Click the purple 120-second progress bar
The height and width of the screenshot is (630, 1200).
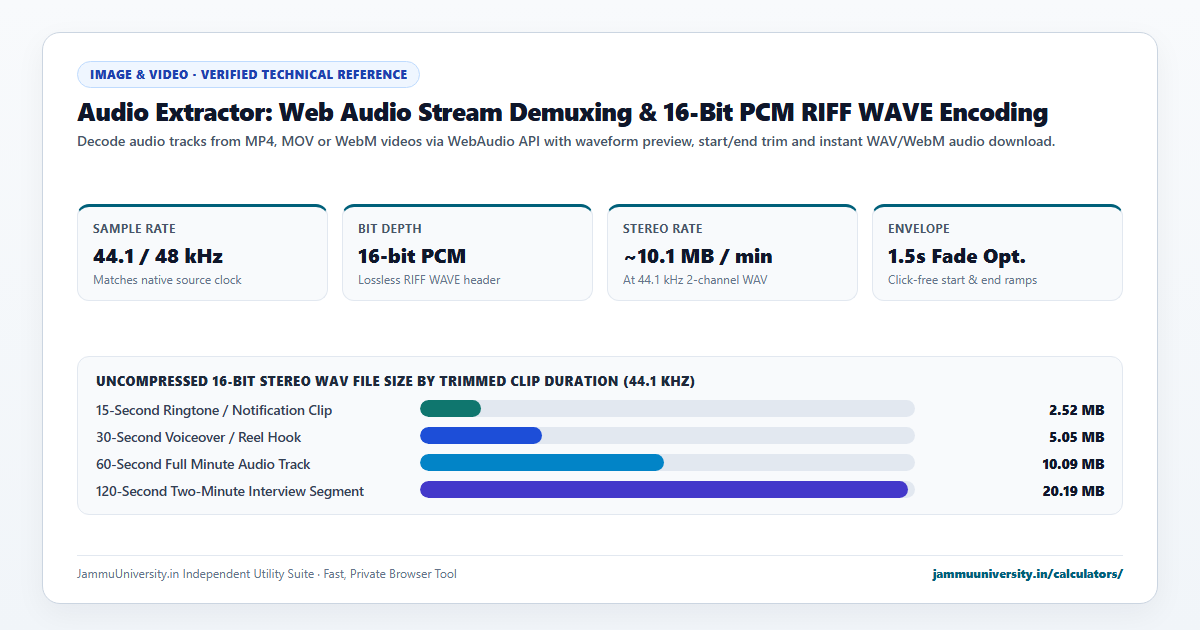(664, 490)
